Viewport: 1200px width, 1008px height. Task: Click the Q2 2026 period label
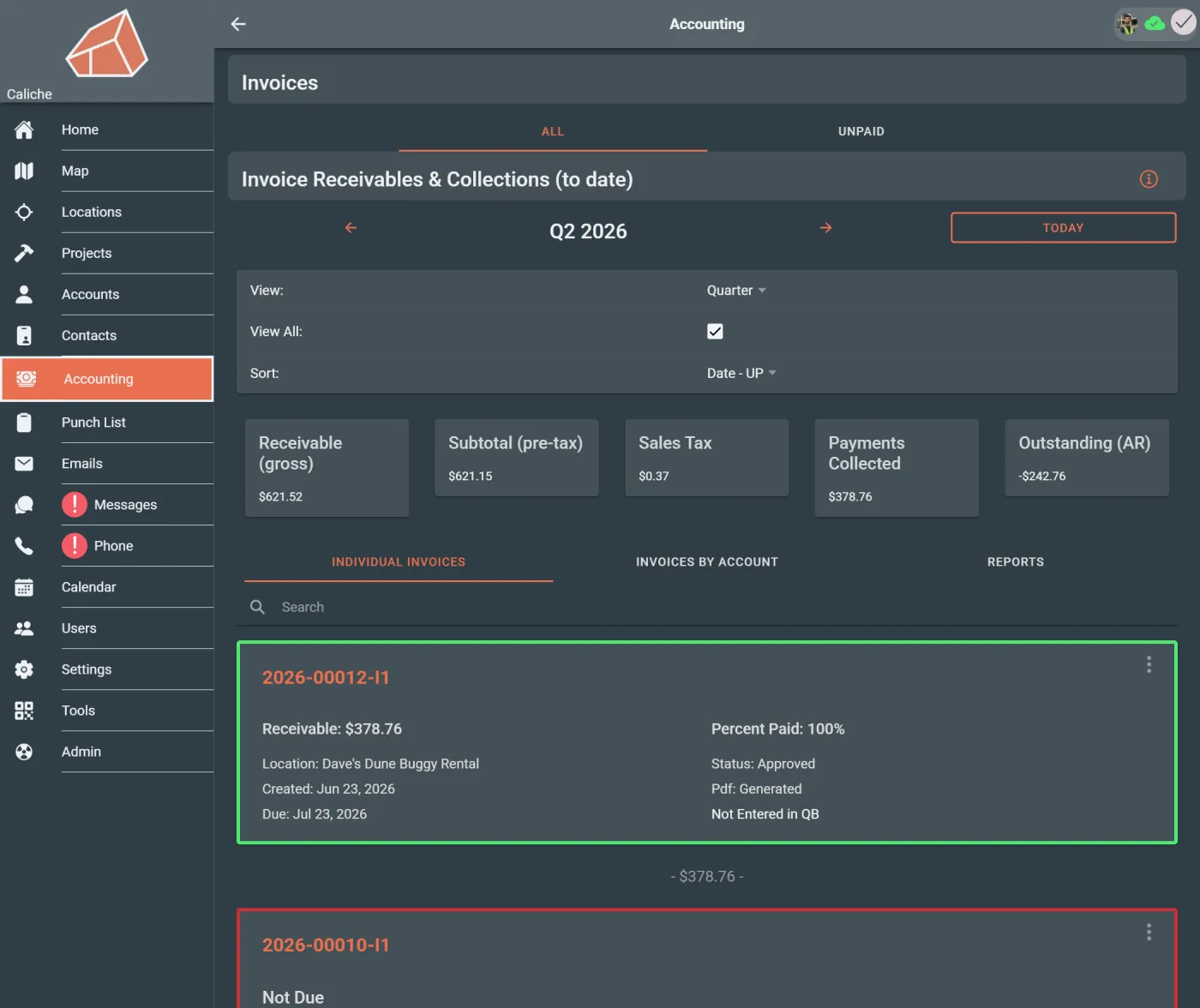pos(588,231)
